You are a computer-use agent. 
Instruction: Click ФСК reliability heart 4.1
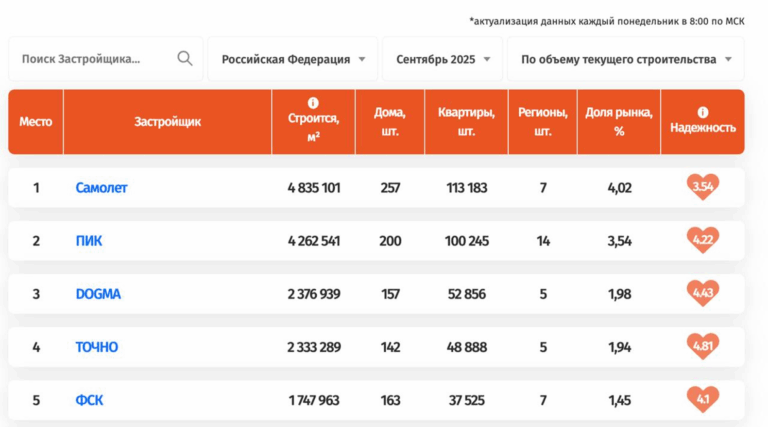click(703, 399)
